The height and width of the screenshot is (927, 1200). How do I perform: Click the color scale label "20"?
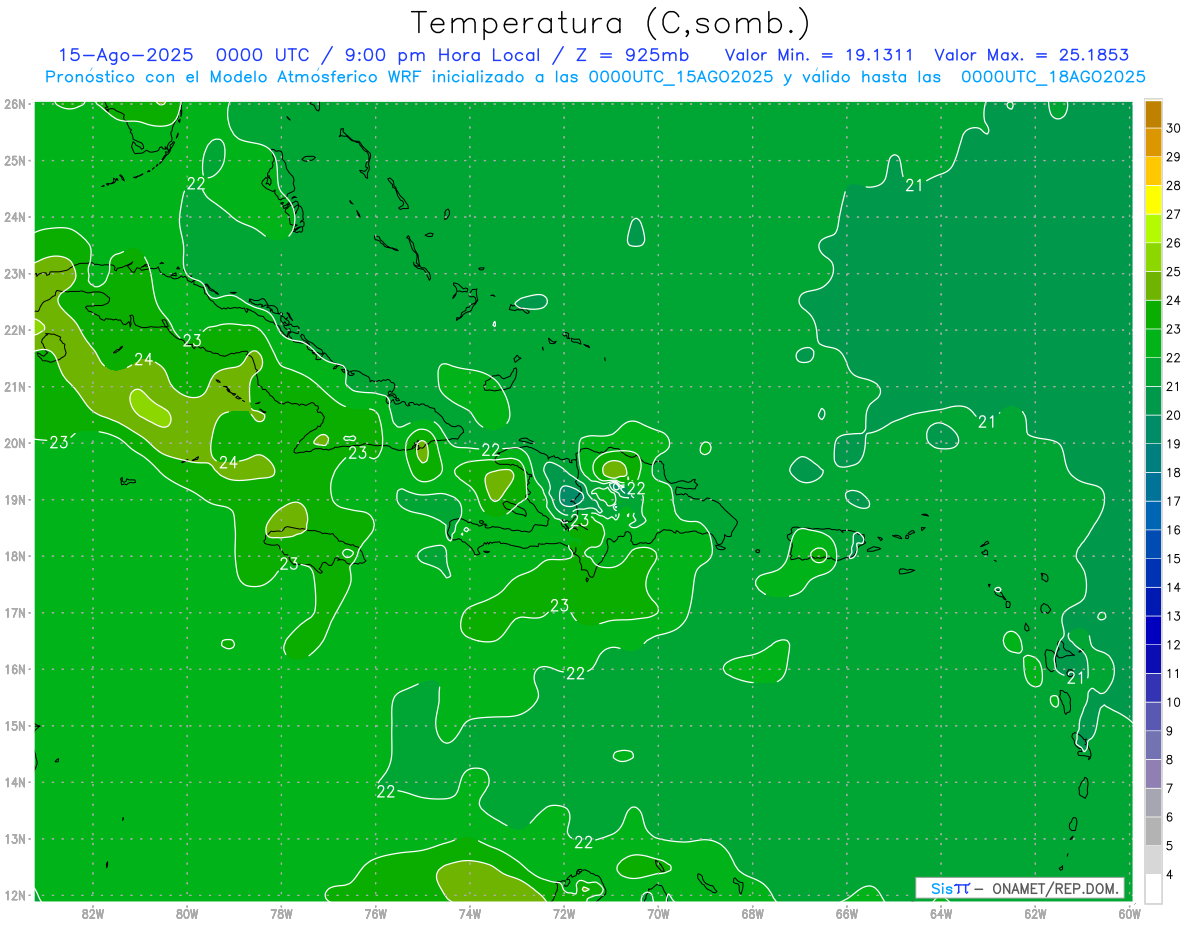[x=1174, y=415]
